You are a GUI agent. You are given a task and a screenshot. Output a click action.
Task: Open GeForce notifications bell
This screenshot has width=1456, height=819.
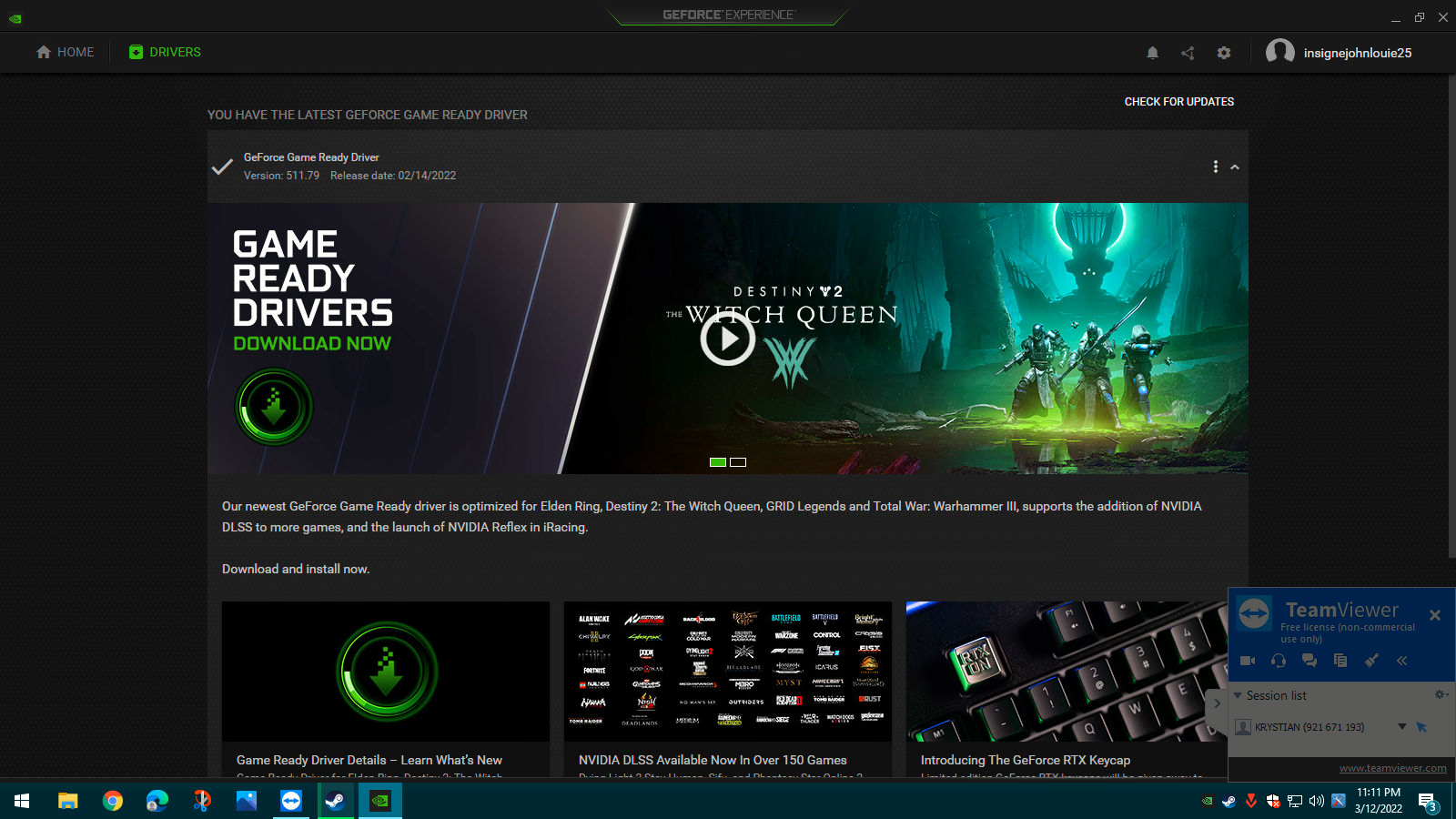1152,53
